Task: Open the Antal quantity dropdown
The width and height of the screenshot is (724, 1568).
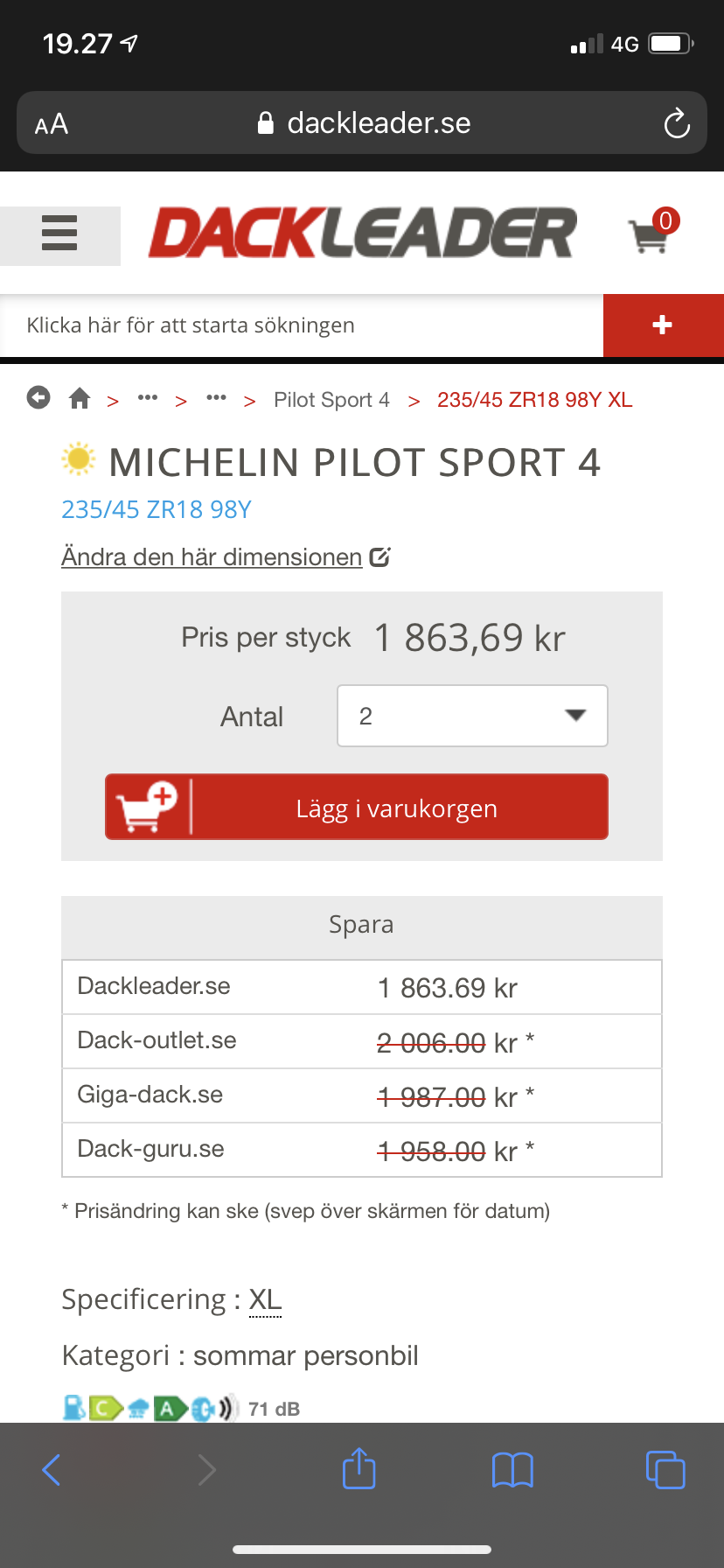Action: 472,716
